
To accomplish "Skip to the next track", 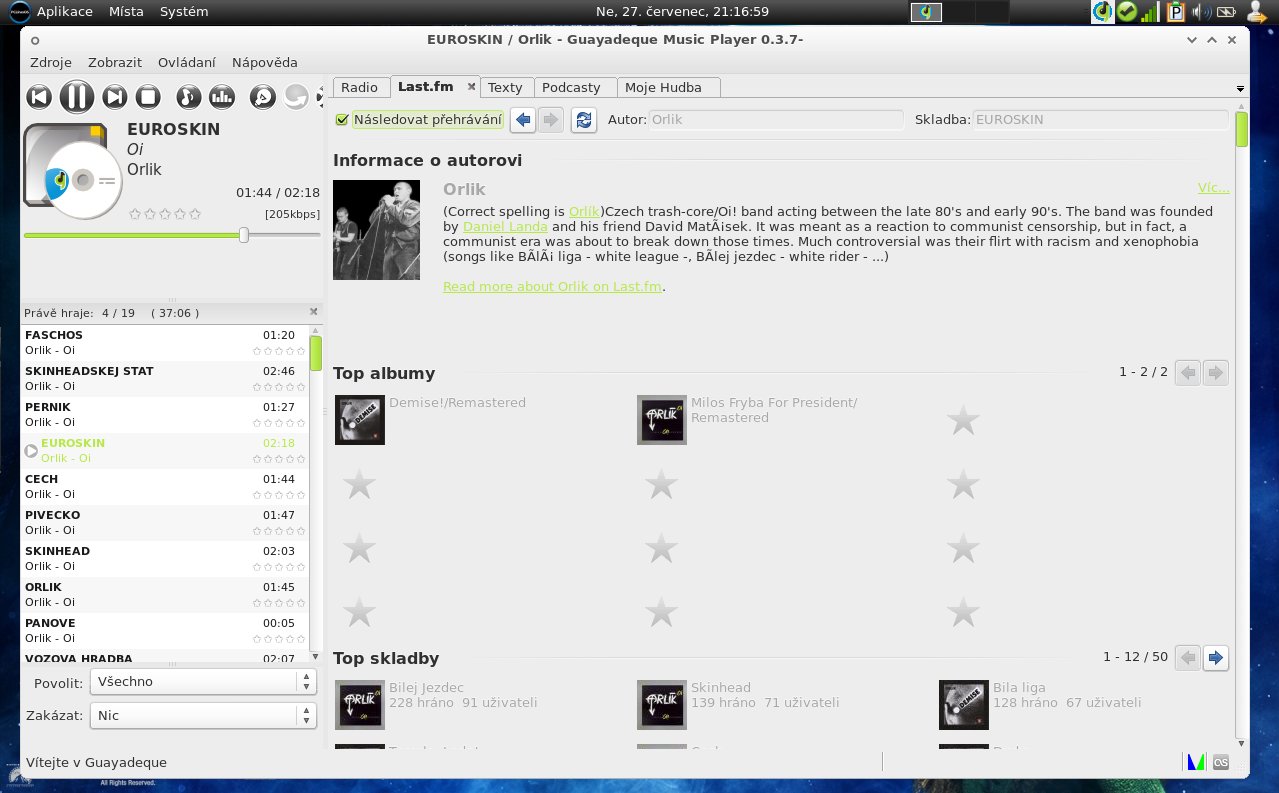I will tap(115, 97).
